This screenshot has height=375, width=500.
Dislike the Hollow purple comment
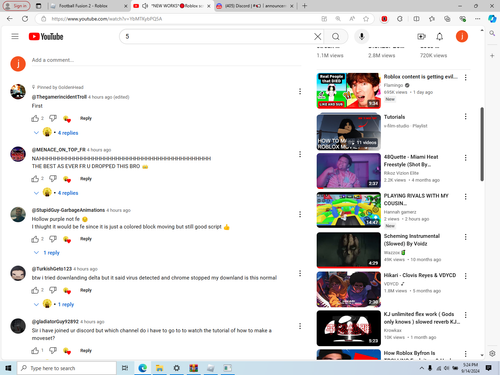coord(53,239)
